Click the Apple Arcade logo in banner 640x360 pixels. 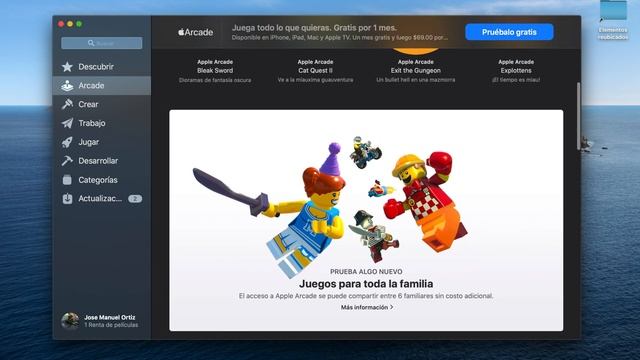click(196, 32)
